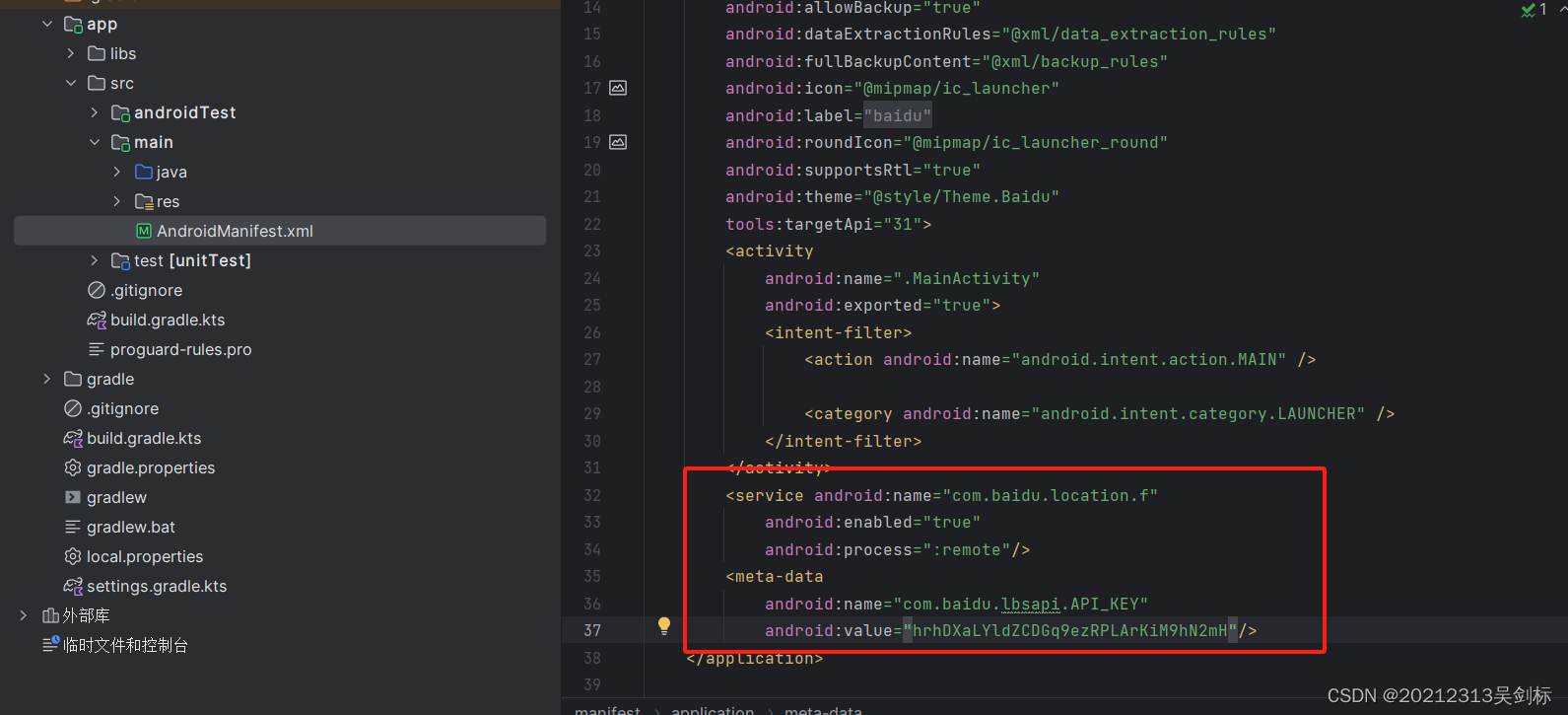Collapse the main source folder
The height and width of the screenshot is (715, 1568).
(x=95, y=142)
